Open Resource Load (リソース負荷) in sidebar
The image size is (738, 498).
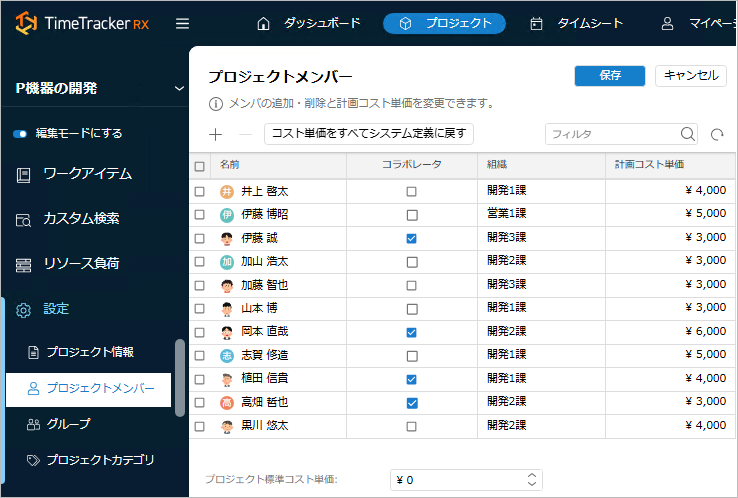pos(81,264)
